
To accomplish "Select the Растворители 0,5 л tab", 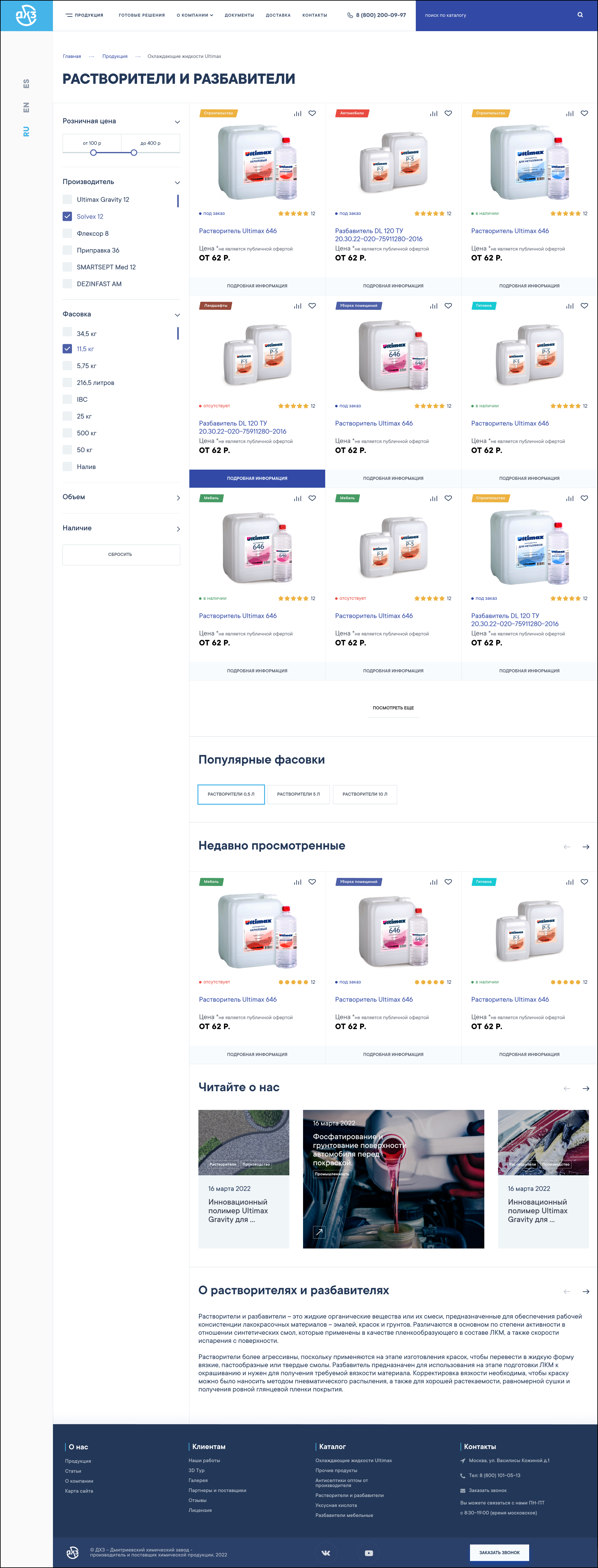I will (x=231, y=794).
